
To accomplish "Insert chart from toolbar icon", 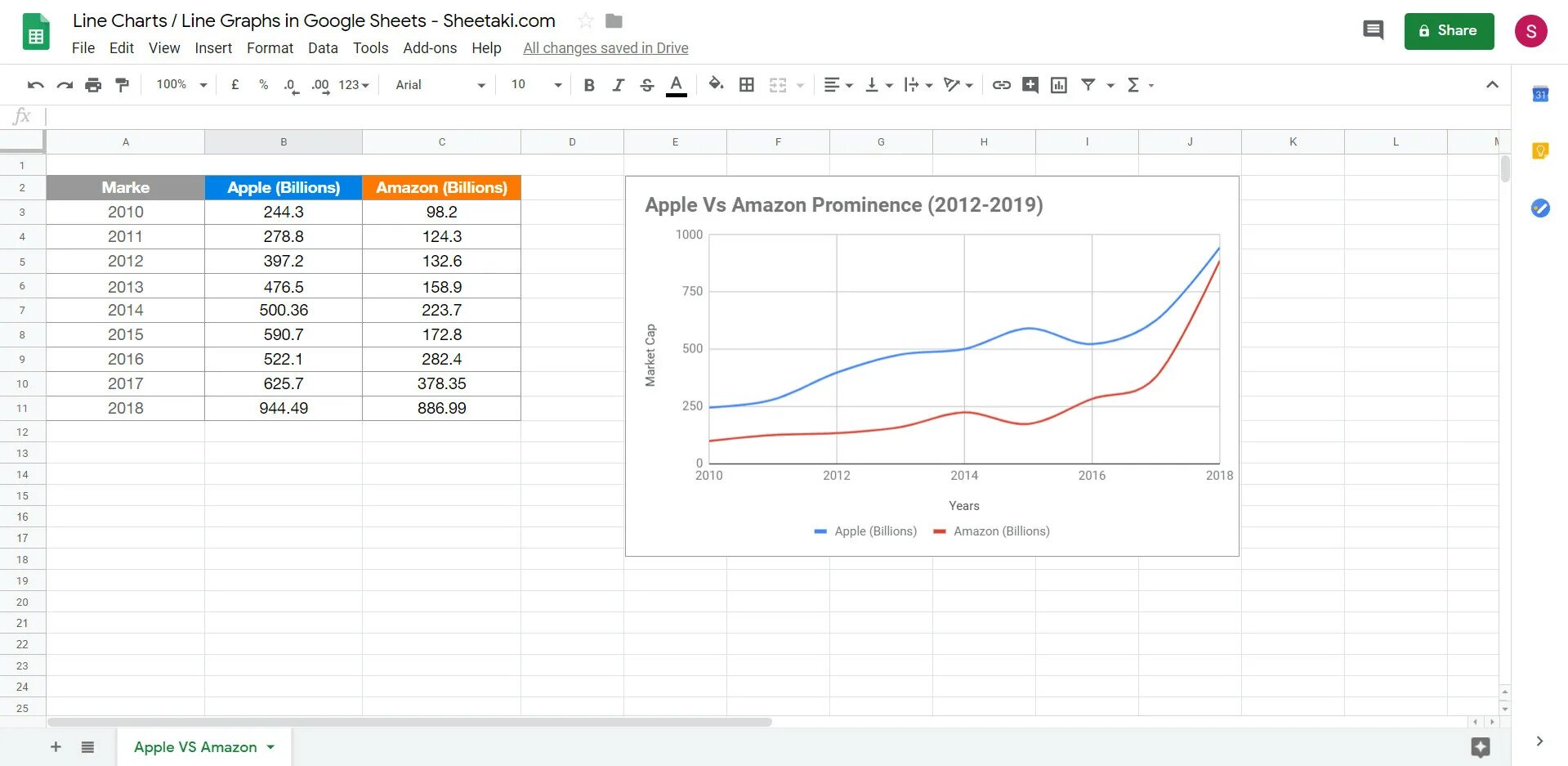I will (1059, 85).
